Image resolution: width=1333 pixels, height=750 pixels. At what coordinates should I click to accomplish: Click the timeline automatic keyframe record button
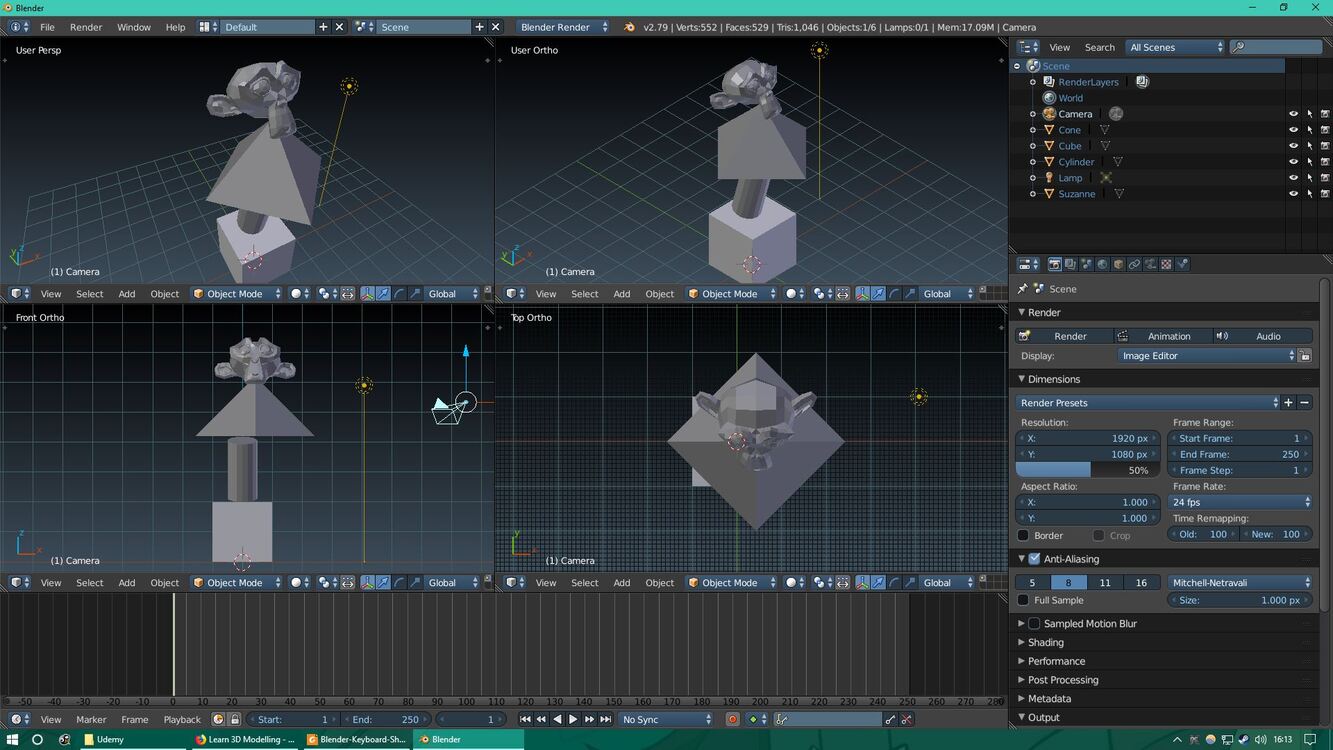pos(732,719)
